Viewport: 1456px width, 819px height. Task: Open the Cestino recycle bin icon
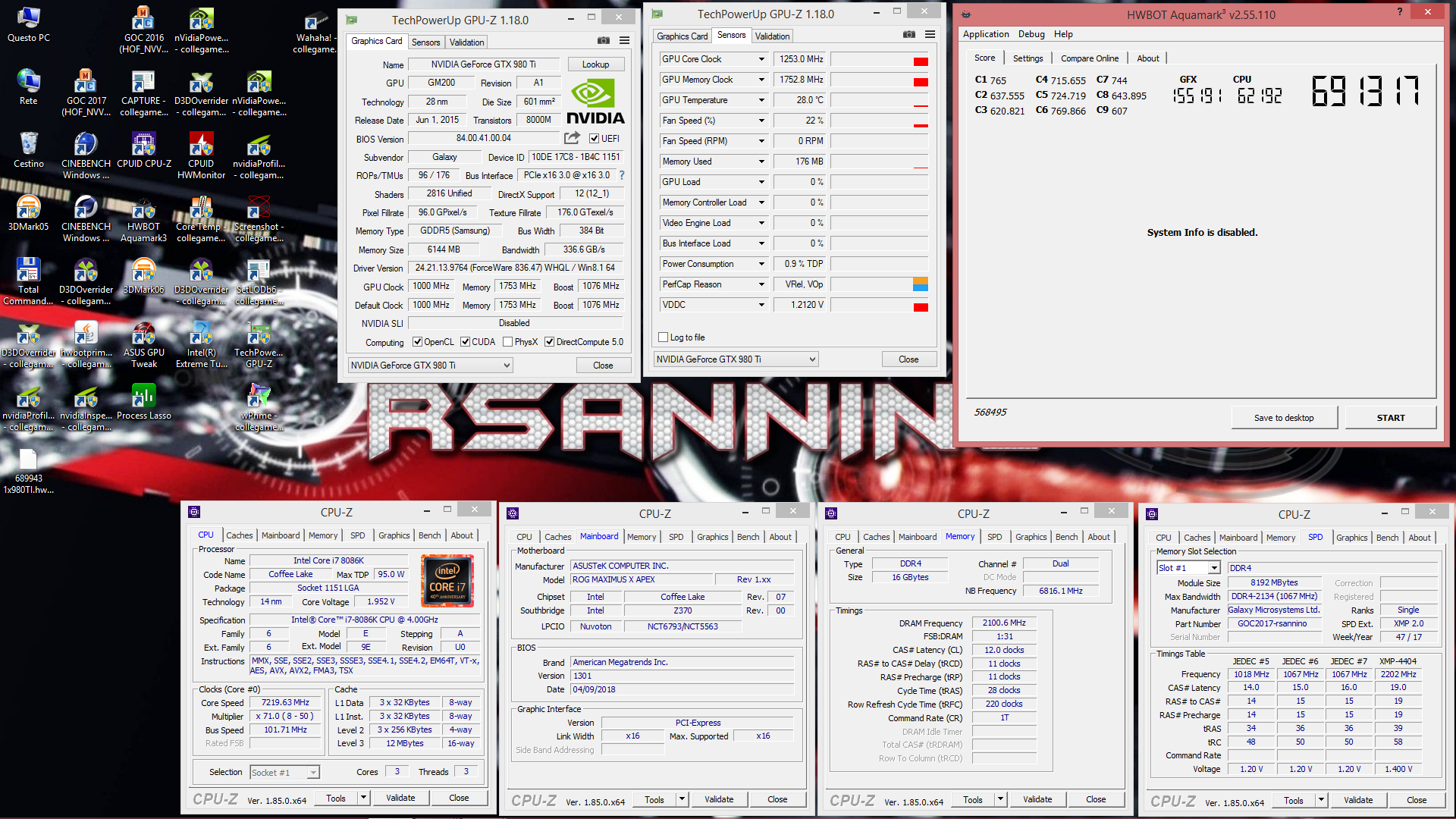28,150
